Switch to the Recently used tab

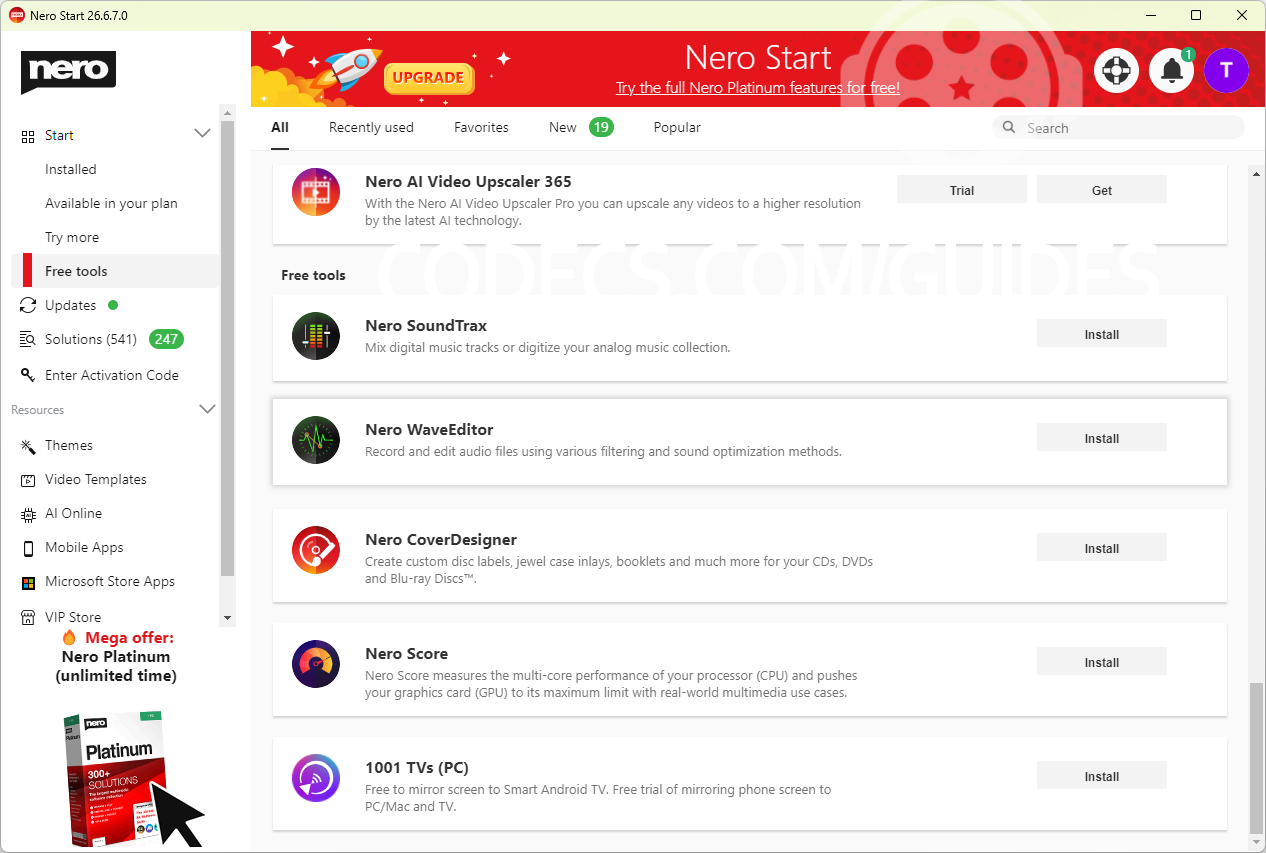point(371,127)
